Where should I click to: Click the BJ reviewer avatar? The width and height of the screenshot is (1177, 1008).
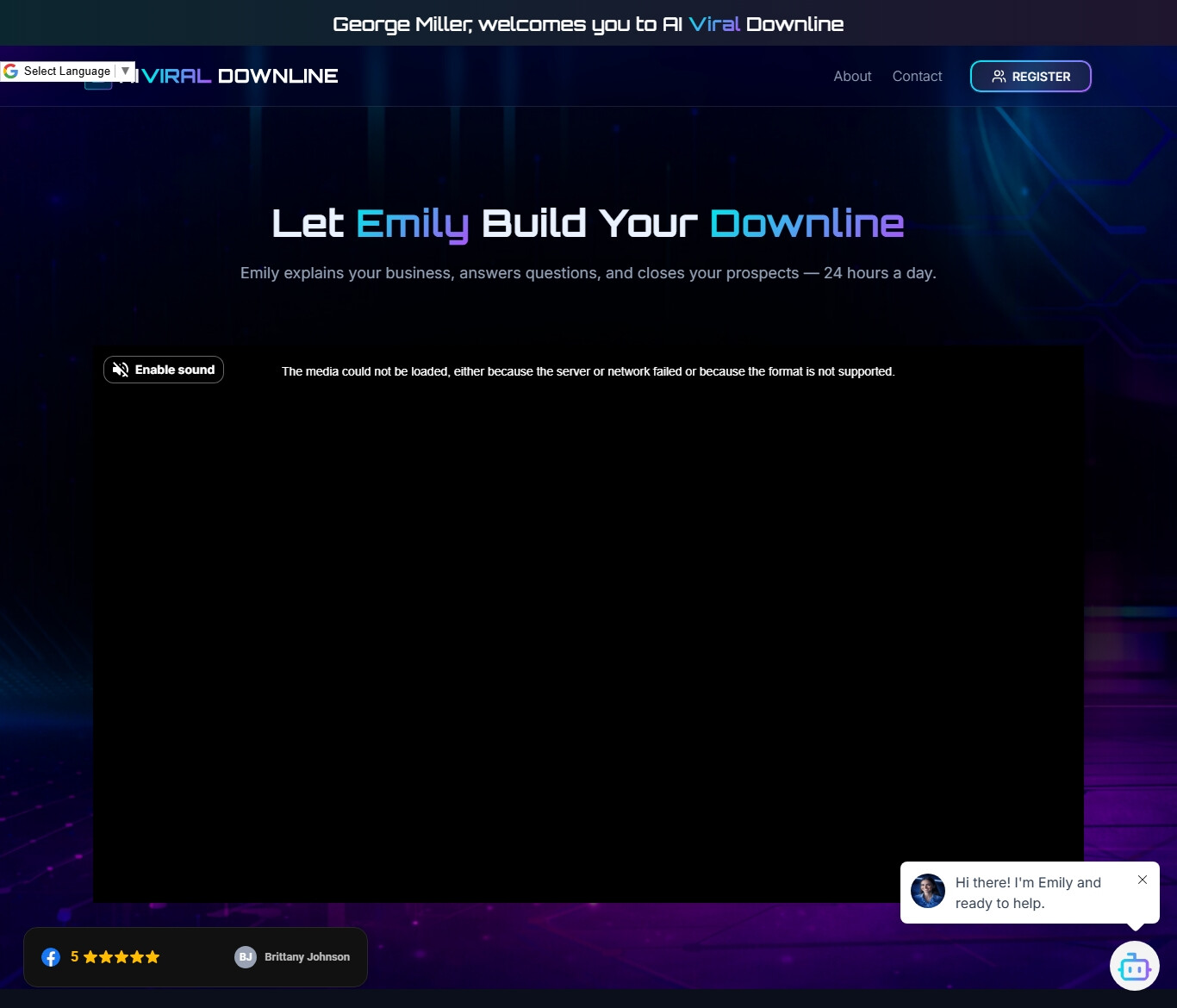246,957
